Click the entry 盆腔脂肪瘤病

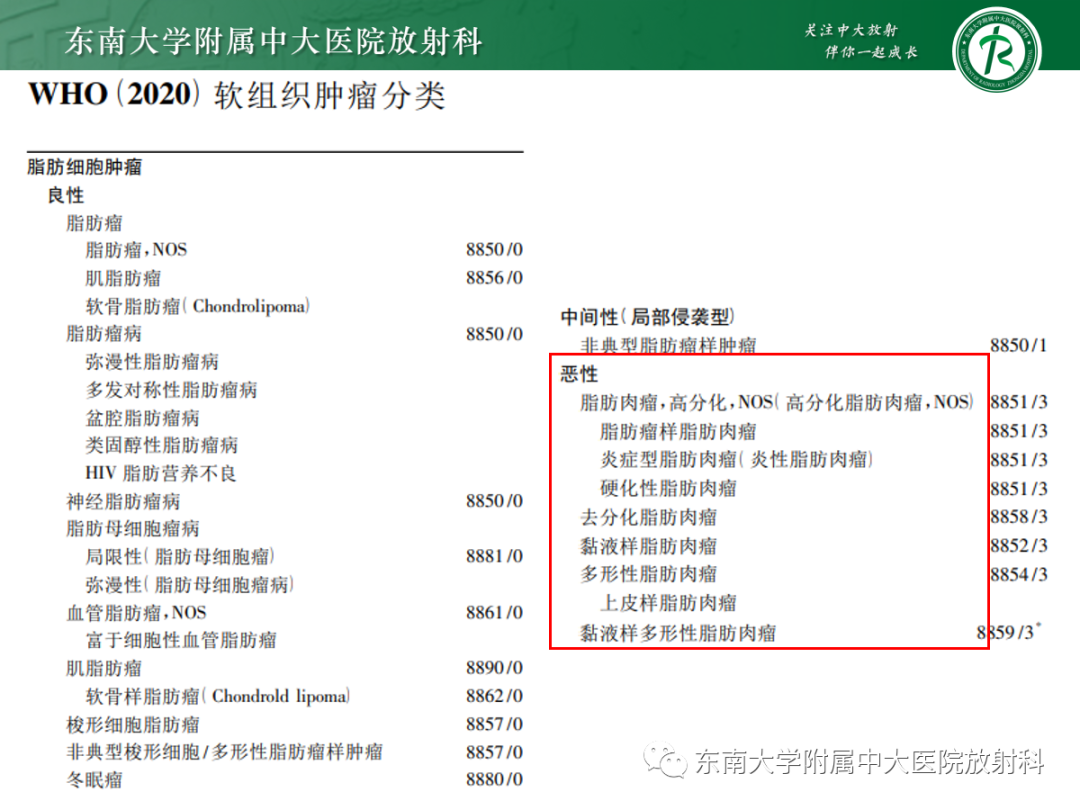(x=142, y=417)
